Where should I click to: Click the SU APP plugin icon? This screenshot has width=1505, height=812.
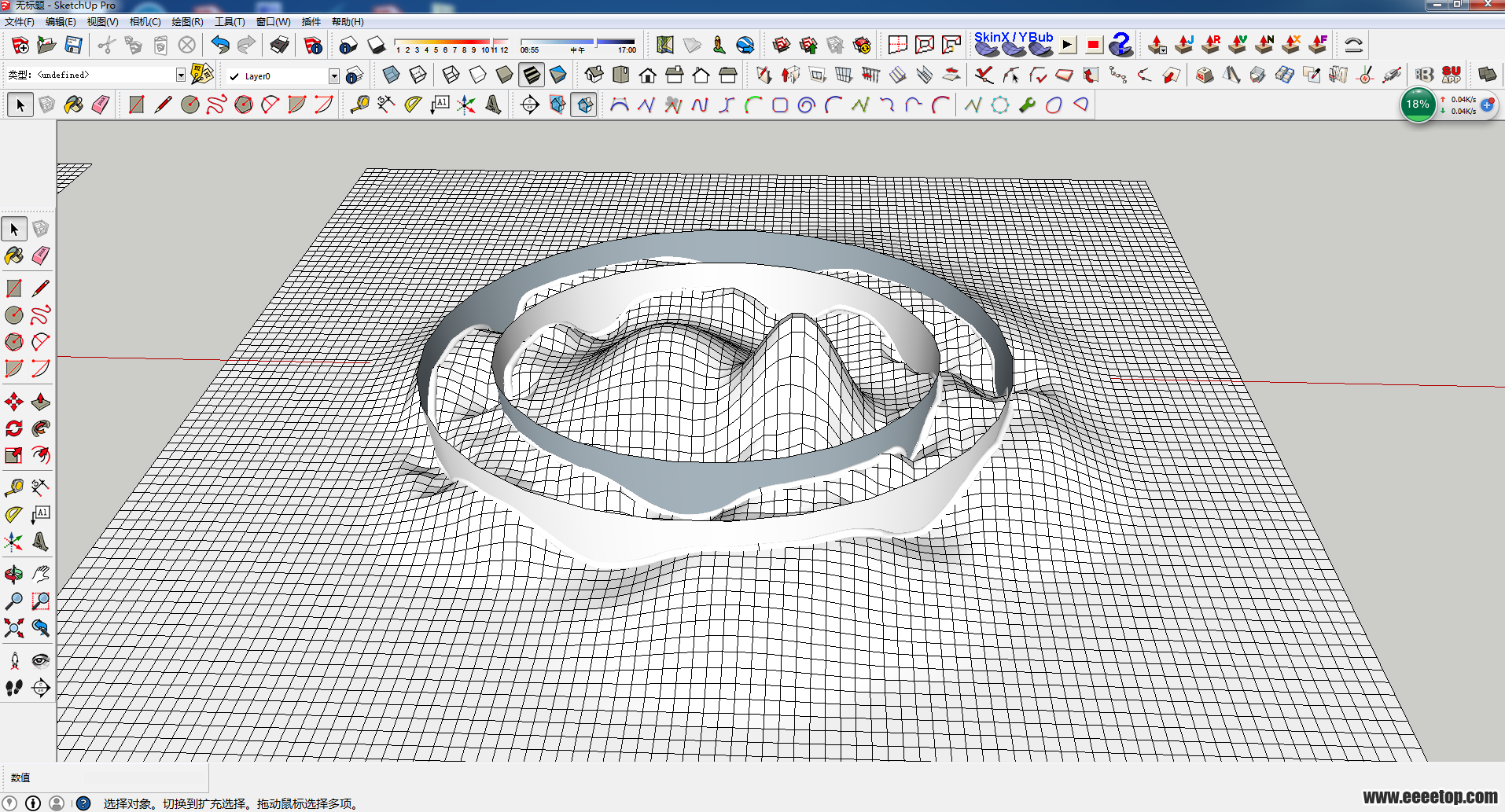tap(1452, 75)
